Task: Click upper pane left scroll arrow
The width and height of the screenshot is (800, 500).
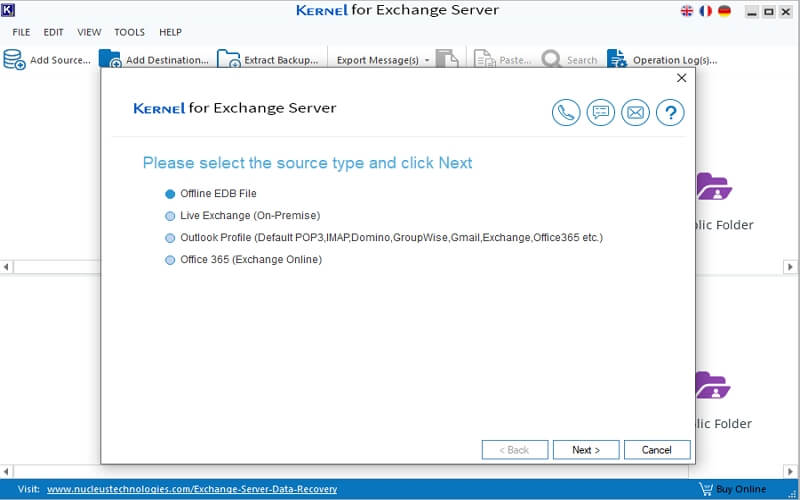Action: point(6,267)
